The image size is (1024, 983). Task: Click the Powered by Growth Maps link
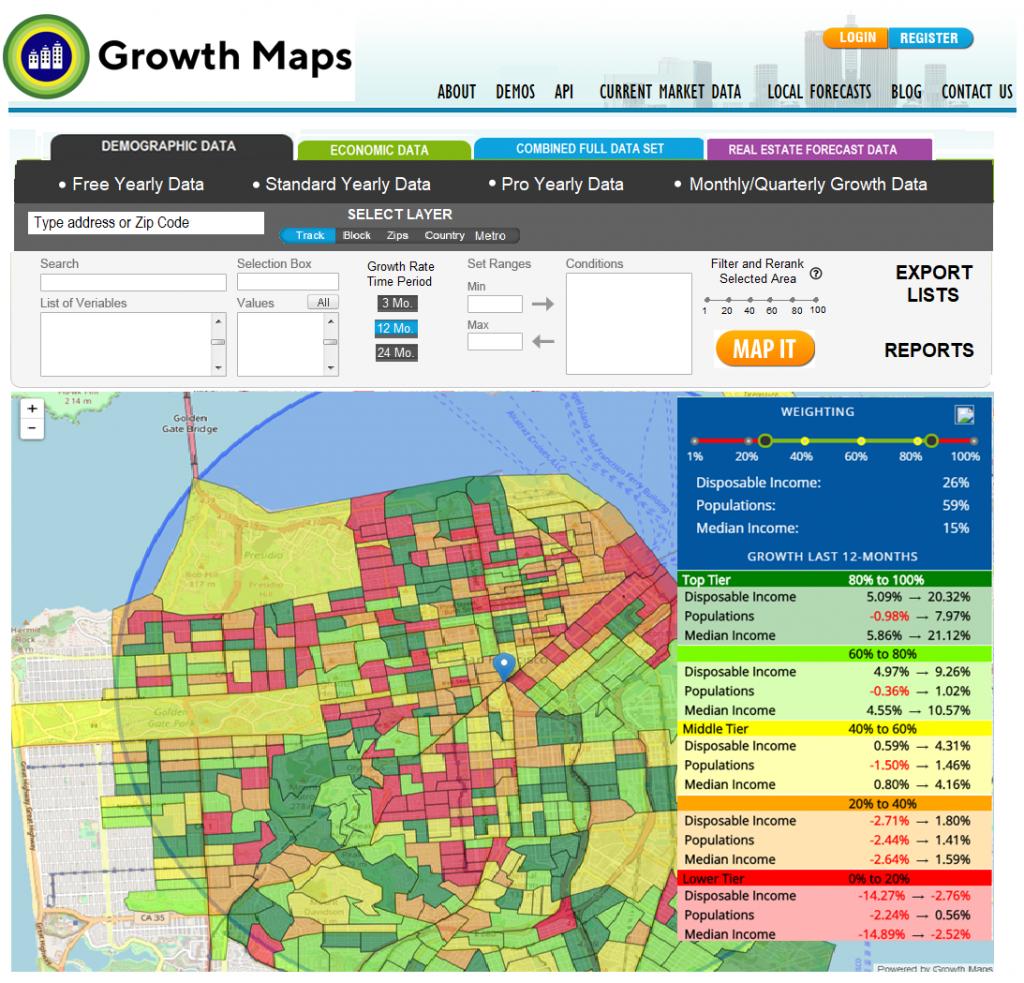click(934, 969)
